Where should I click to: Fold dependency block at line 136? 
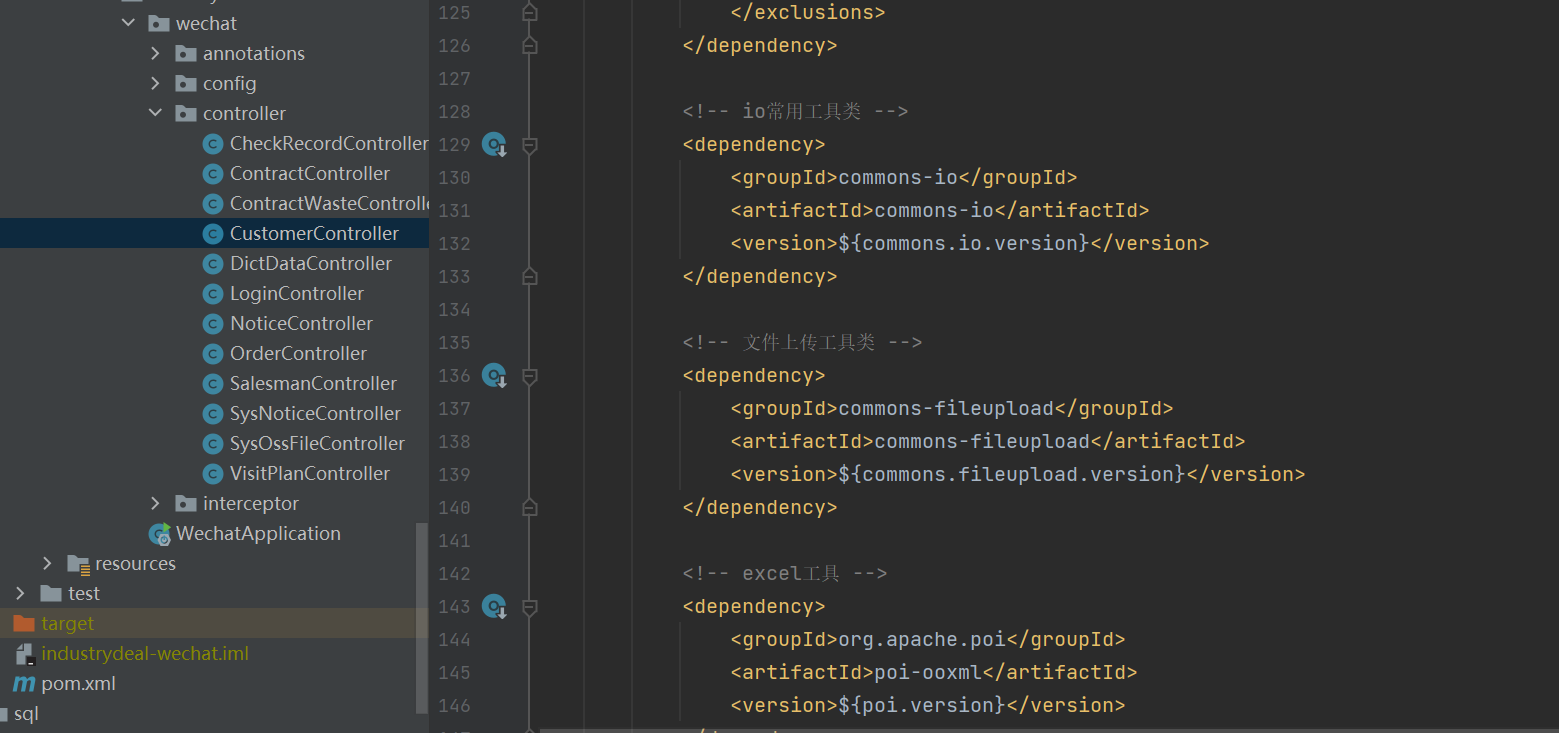[x=530, y=377]
